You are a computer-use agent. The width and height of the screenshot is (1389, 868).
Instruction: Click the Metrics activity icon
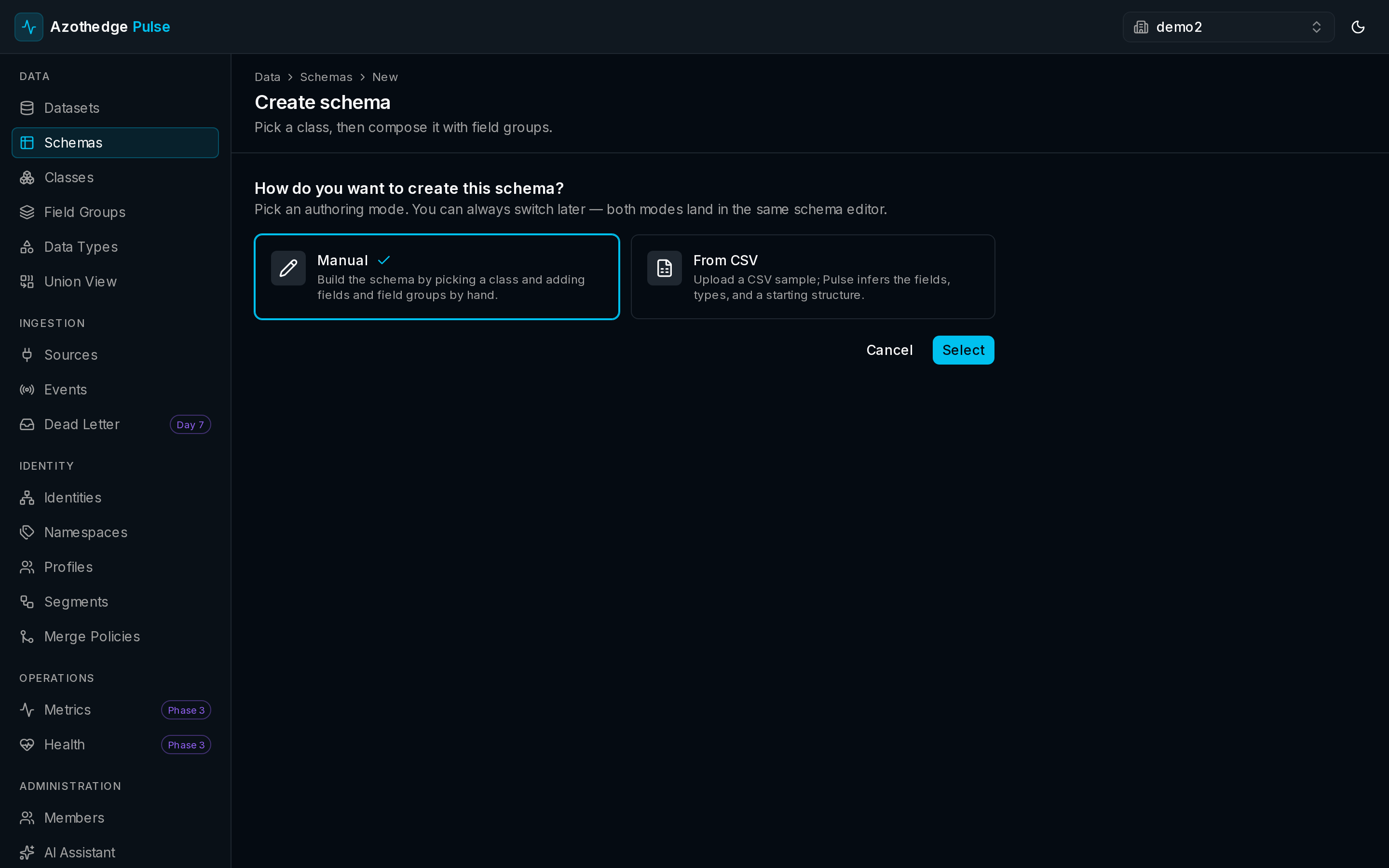coord(27,710)
